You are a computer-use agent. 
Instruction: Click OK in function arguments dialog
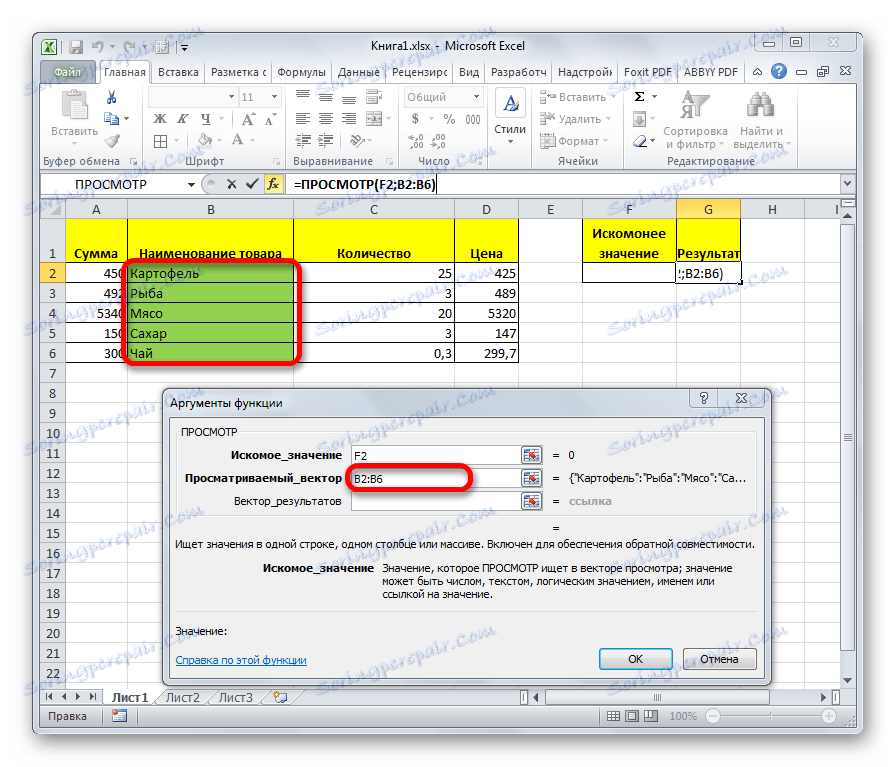635,659
